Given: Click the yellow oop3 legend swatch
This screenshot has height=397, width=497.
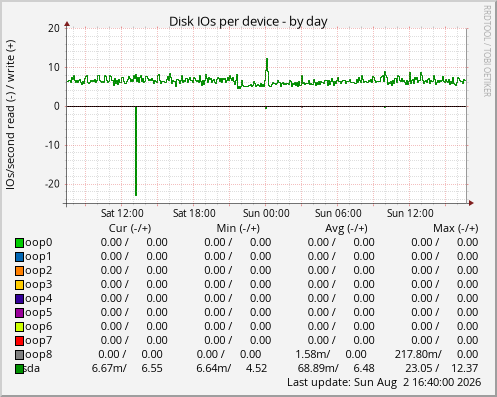Looking at the screenshot, I should (19, 285).
